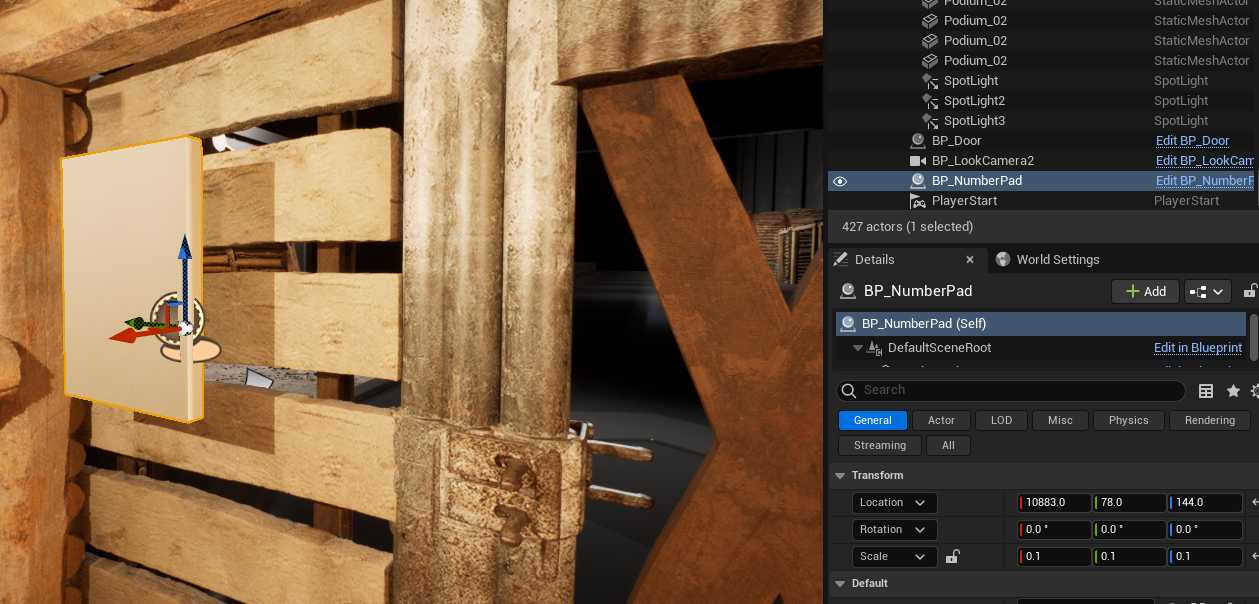Click the Location Z field showing 144.0

click(1206, 503)
